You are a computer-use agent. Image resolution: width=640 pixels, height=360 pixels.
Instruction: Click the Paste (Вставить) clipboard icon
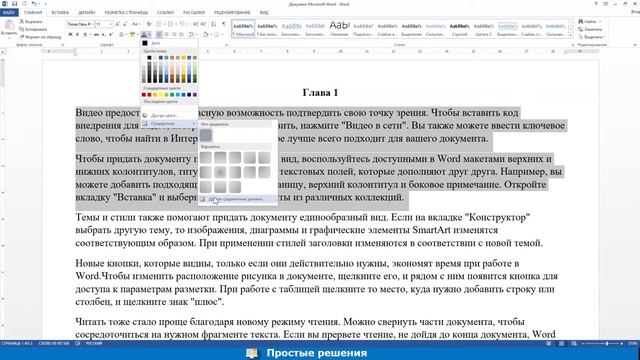[9, 25]
